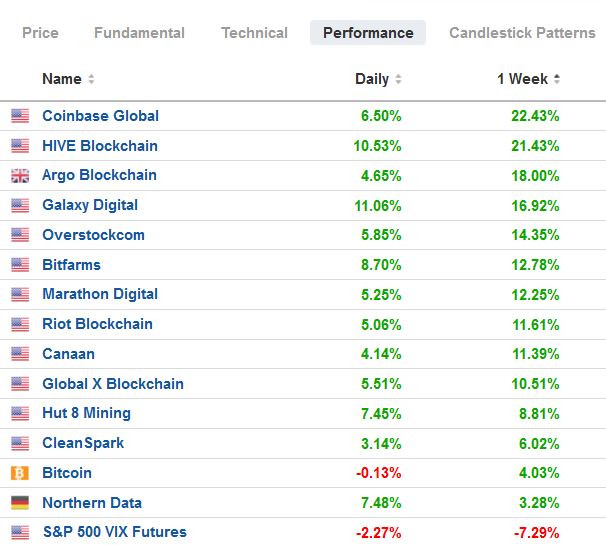The height and width of the screenshot is (553, 606).
Task: Select the Performance tab
Action: point(368,33)
